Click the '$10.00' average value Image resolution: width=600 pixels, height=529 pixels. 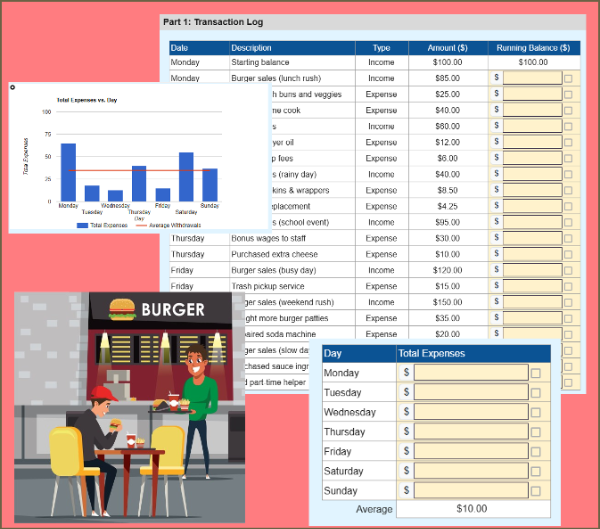pyautogui.click(x=471, y=509)
